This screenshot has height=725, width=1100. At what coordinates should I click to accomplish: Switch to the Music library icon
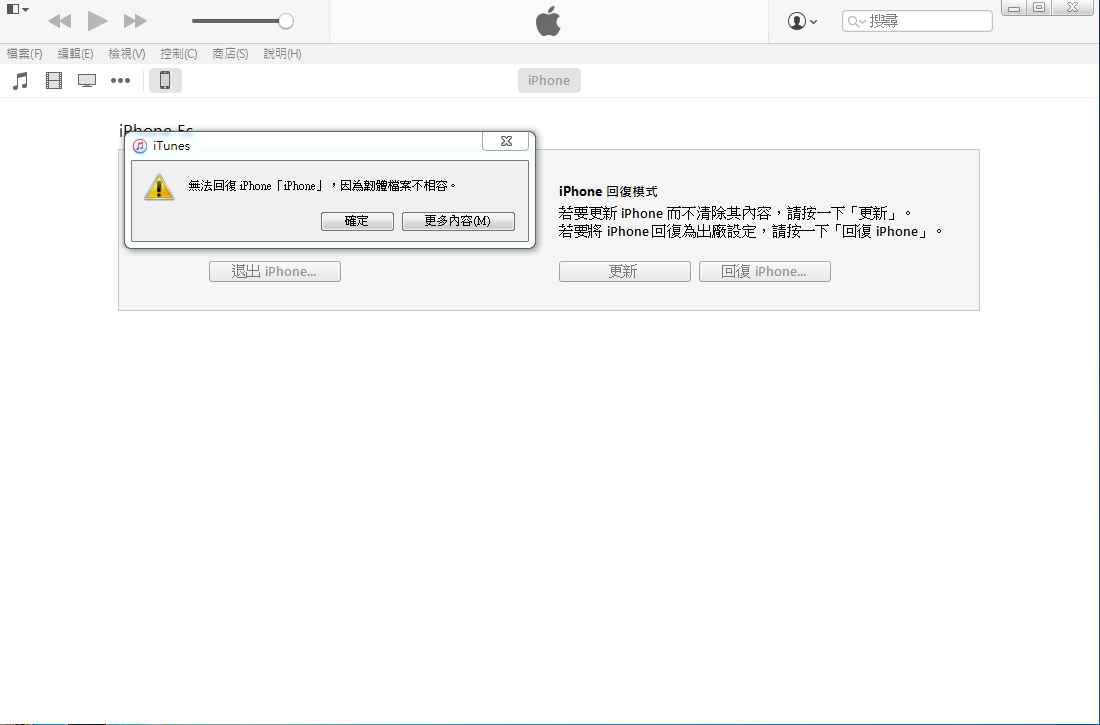coord(20,81)
